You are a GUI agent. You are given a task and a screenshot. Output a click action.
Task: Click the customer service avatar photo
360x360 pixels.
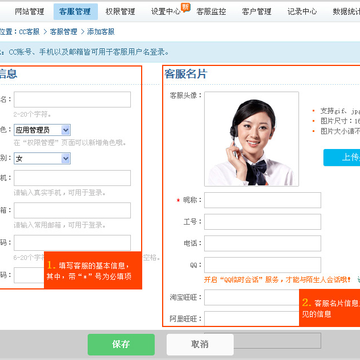point(252,139)
